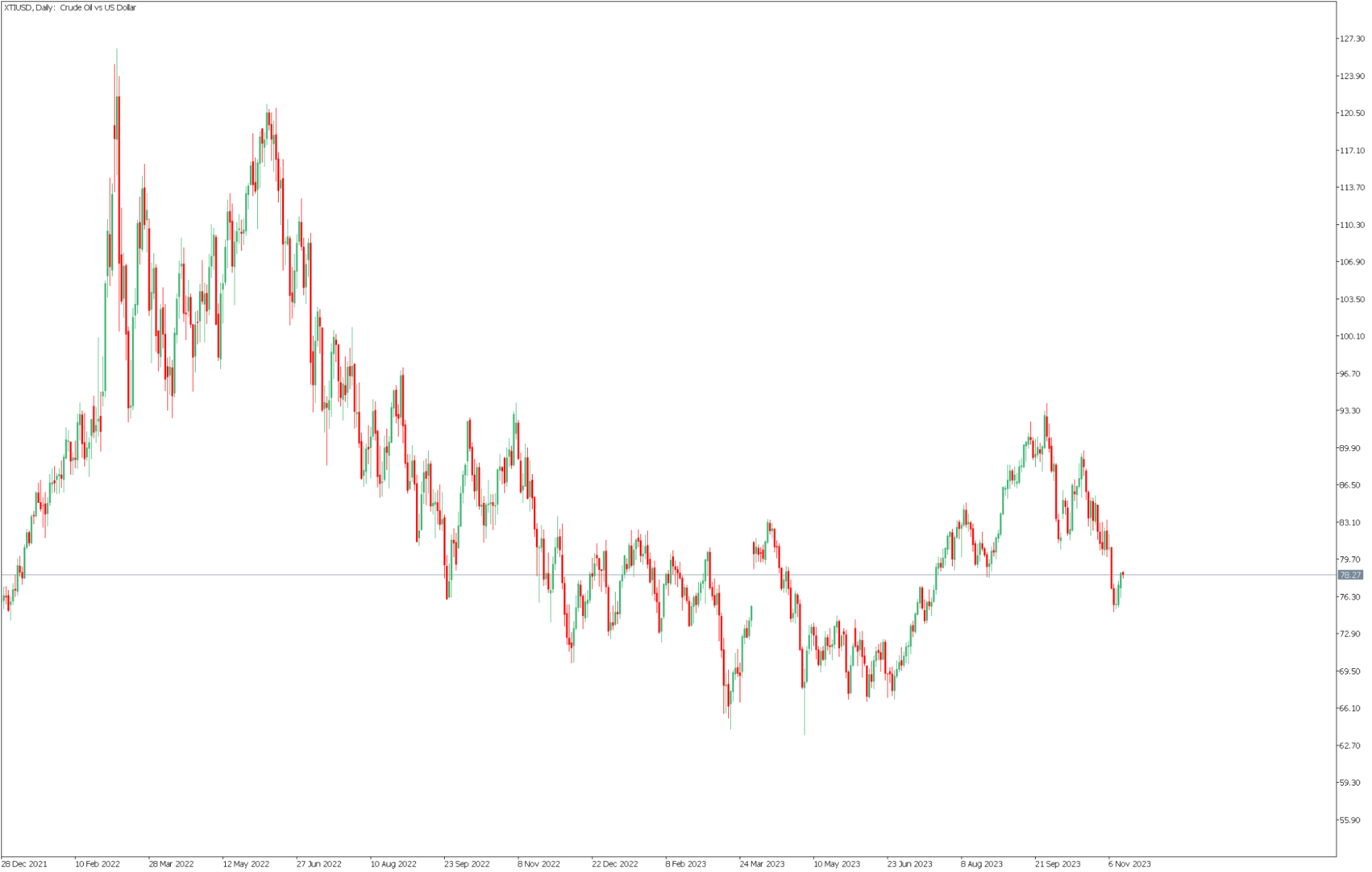This screenshot has width=1372, height=872.
Task: Click the 23 Sep 2022 date label
Action: pyautogui.click(x=467, y=864)
